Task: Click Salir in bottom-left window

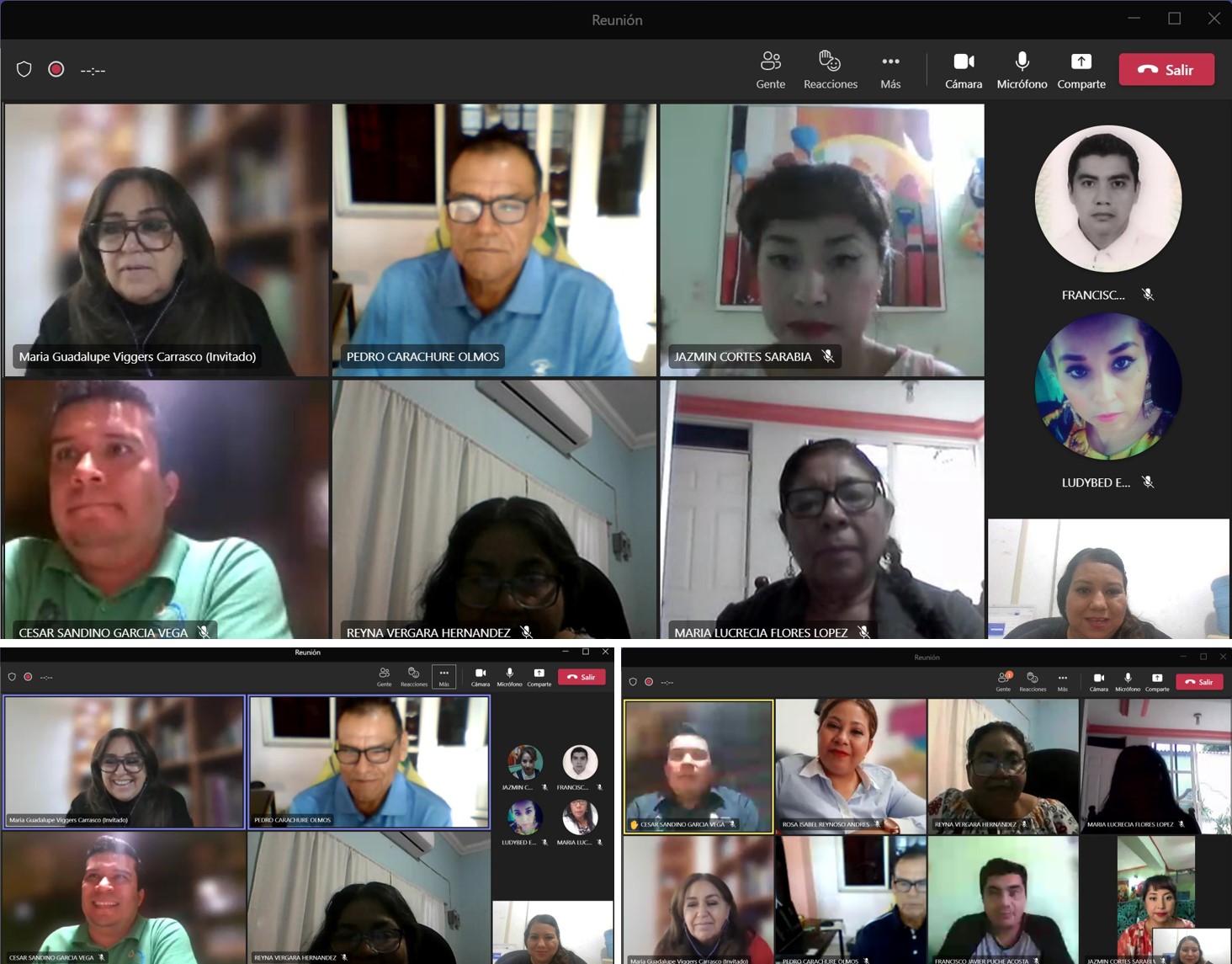Action: coord(581,677)
